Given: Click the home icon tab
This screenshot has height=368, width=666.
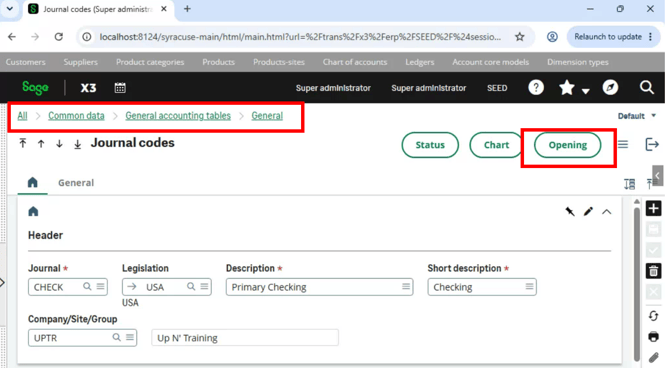Looking at the screenshot, I should [33, 182].
